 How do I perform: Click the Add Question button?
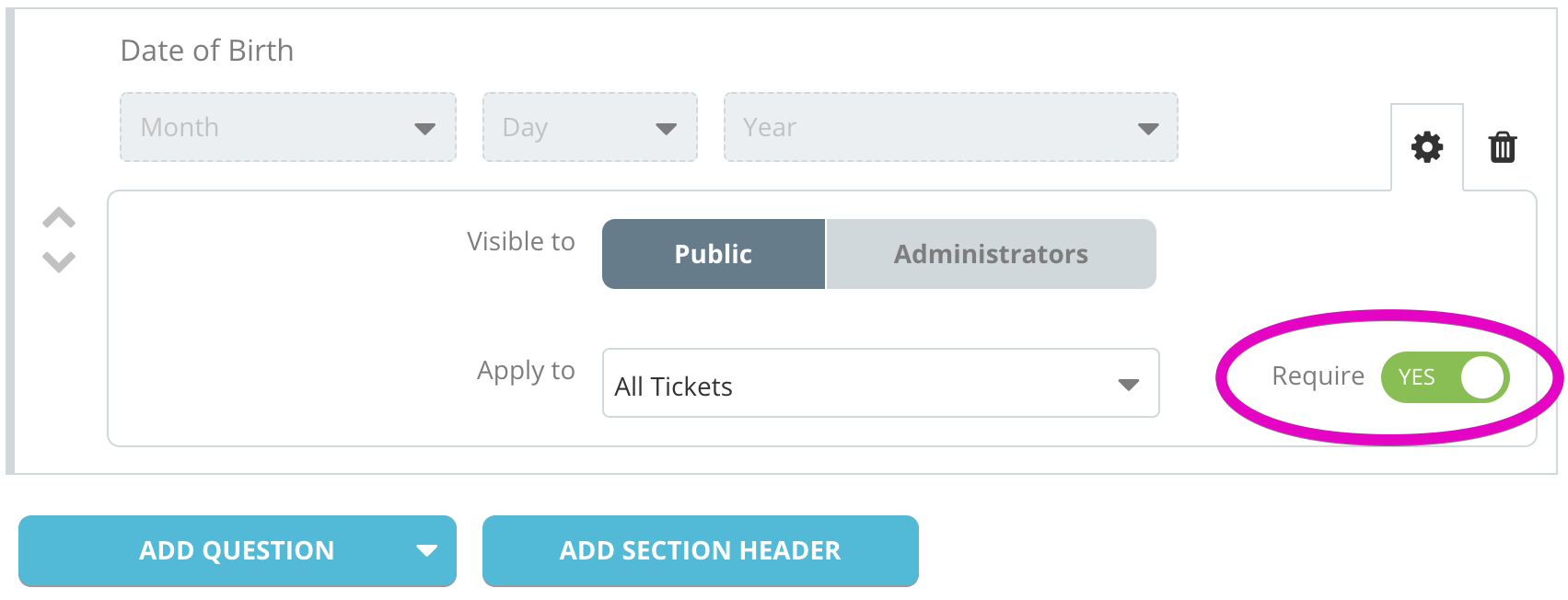click(x=237, y=550)
